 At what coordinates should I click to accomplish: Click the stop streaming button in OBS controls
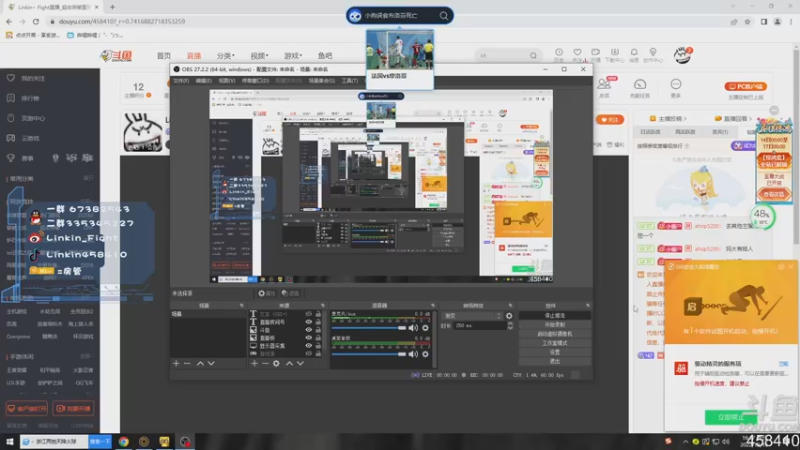(555, 316)
